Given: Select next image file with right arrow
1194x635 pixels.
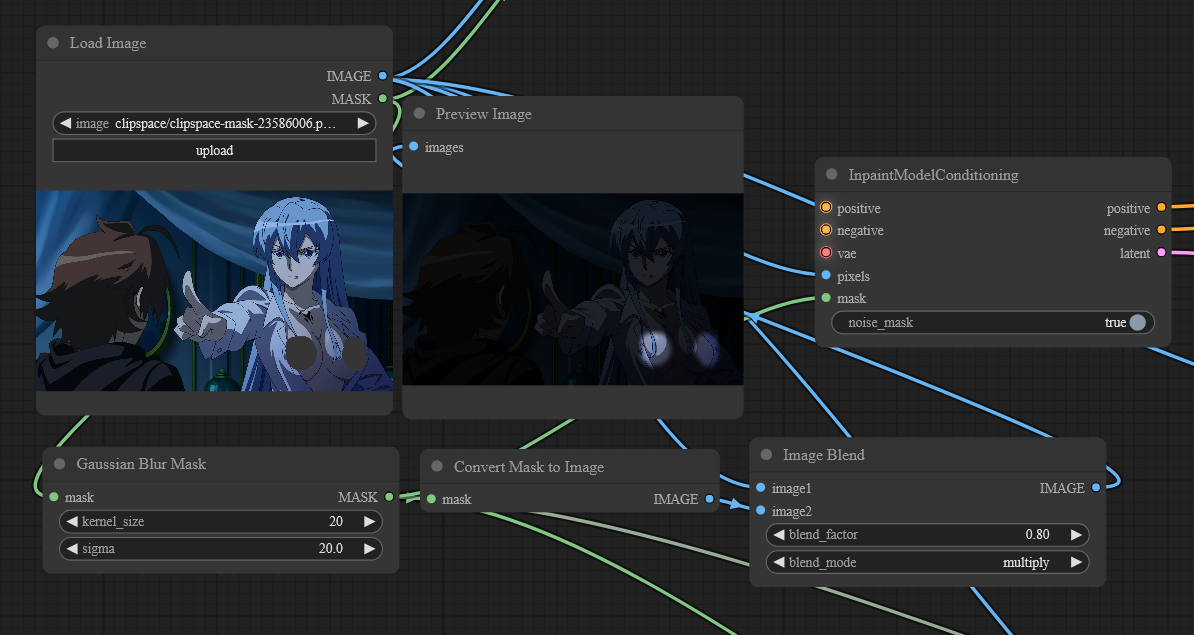Looking at the screenshot, I should pos(363,123).
